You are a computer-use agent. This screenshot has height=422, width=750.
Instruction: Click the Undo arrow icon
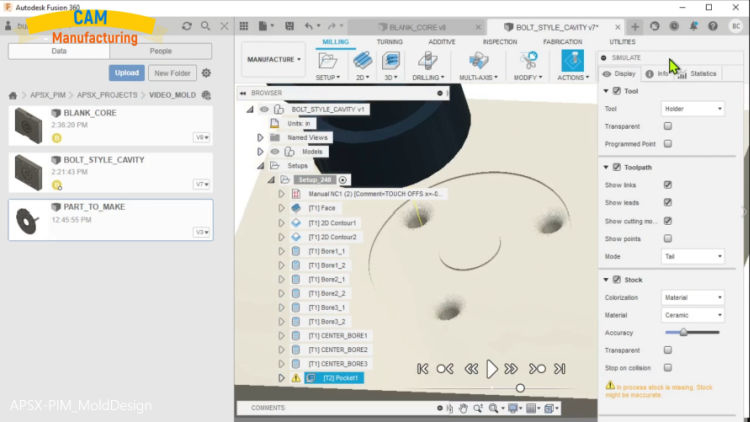click(x=309, y=26)
